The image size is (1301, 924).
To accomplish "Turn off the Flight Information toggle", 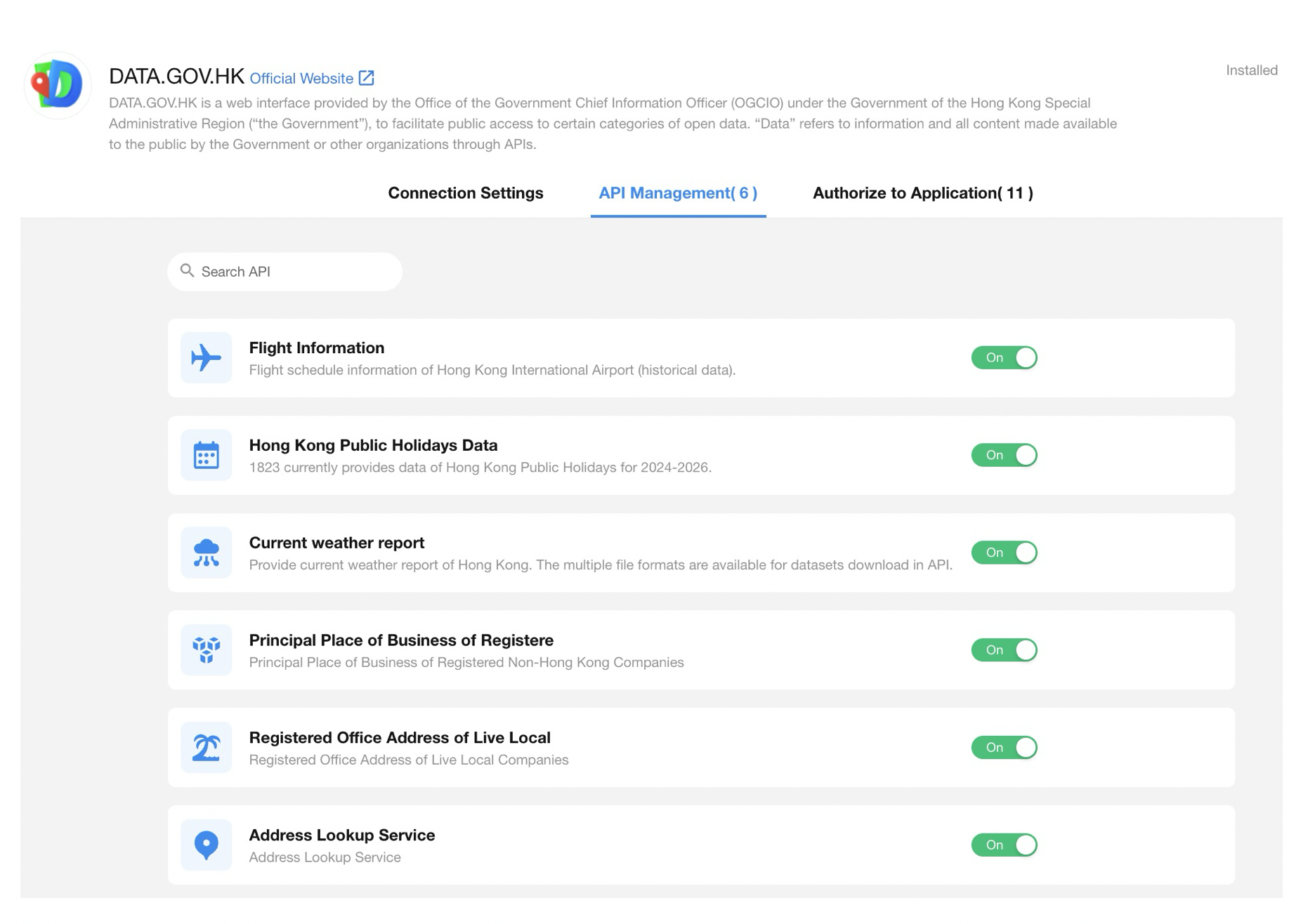I will click(x=1004, y=357).
